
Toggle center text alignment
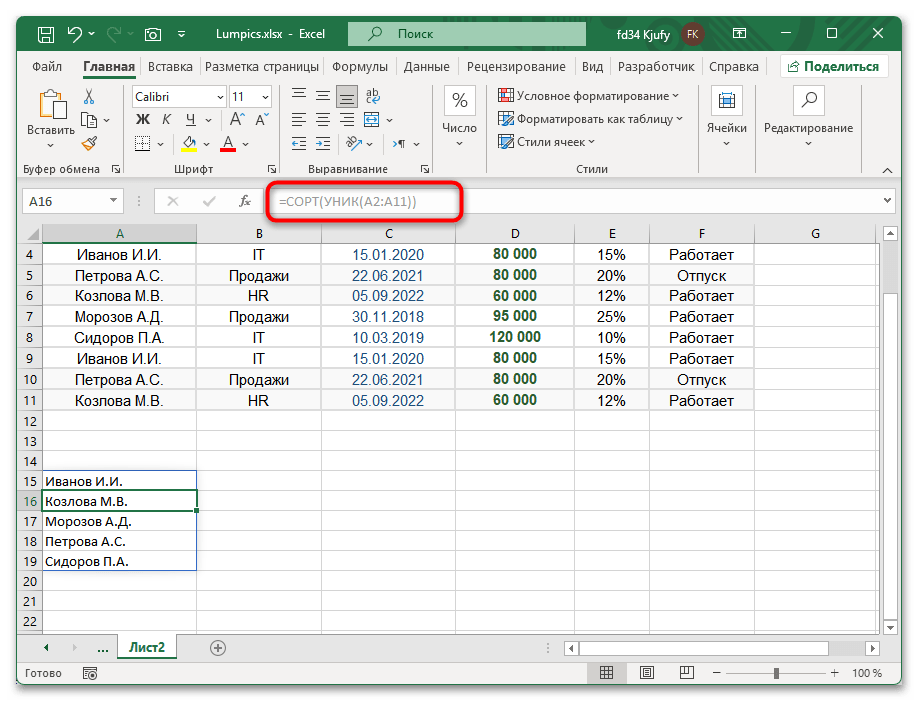322,120
